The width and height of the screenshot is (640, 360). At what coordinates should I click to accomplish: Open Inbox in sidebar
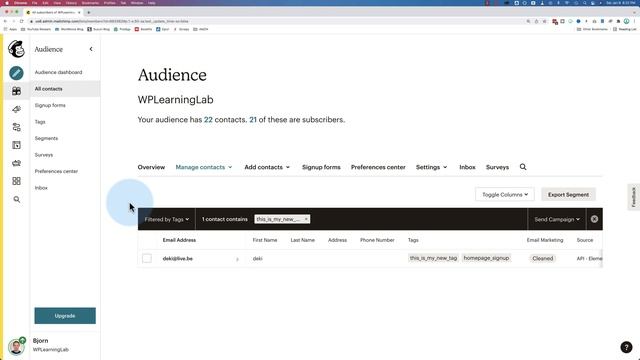(x=41, y=188)
